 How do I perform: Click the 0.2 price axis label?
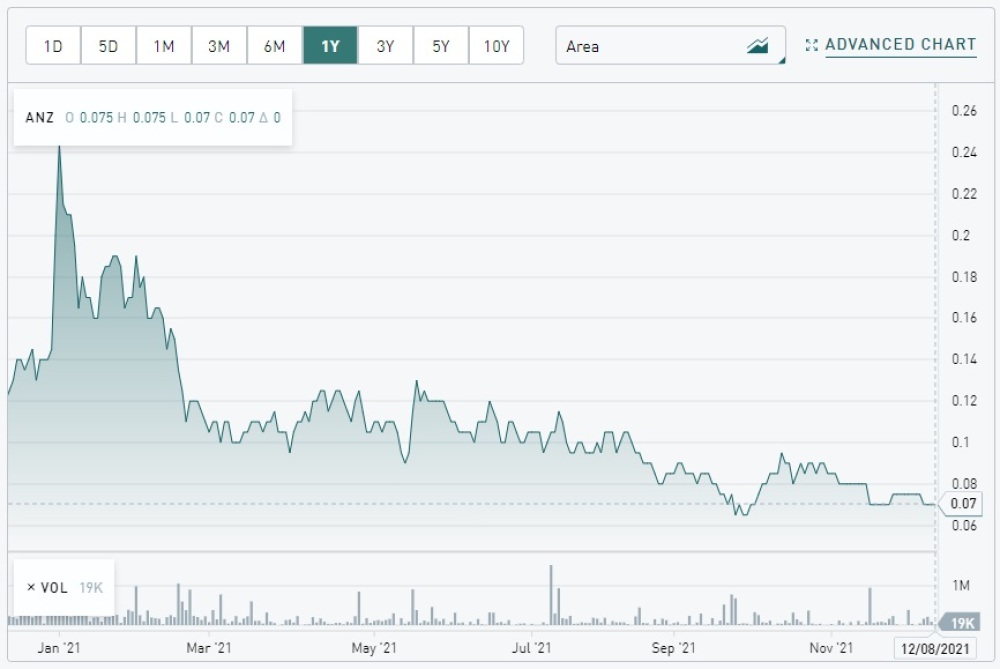tap(960, 235)
